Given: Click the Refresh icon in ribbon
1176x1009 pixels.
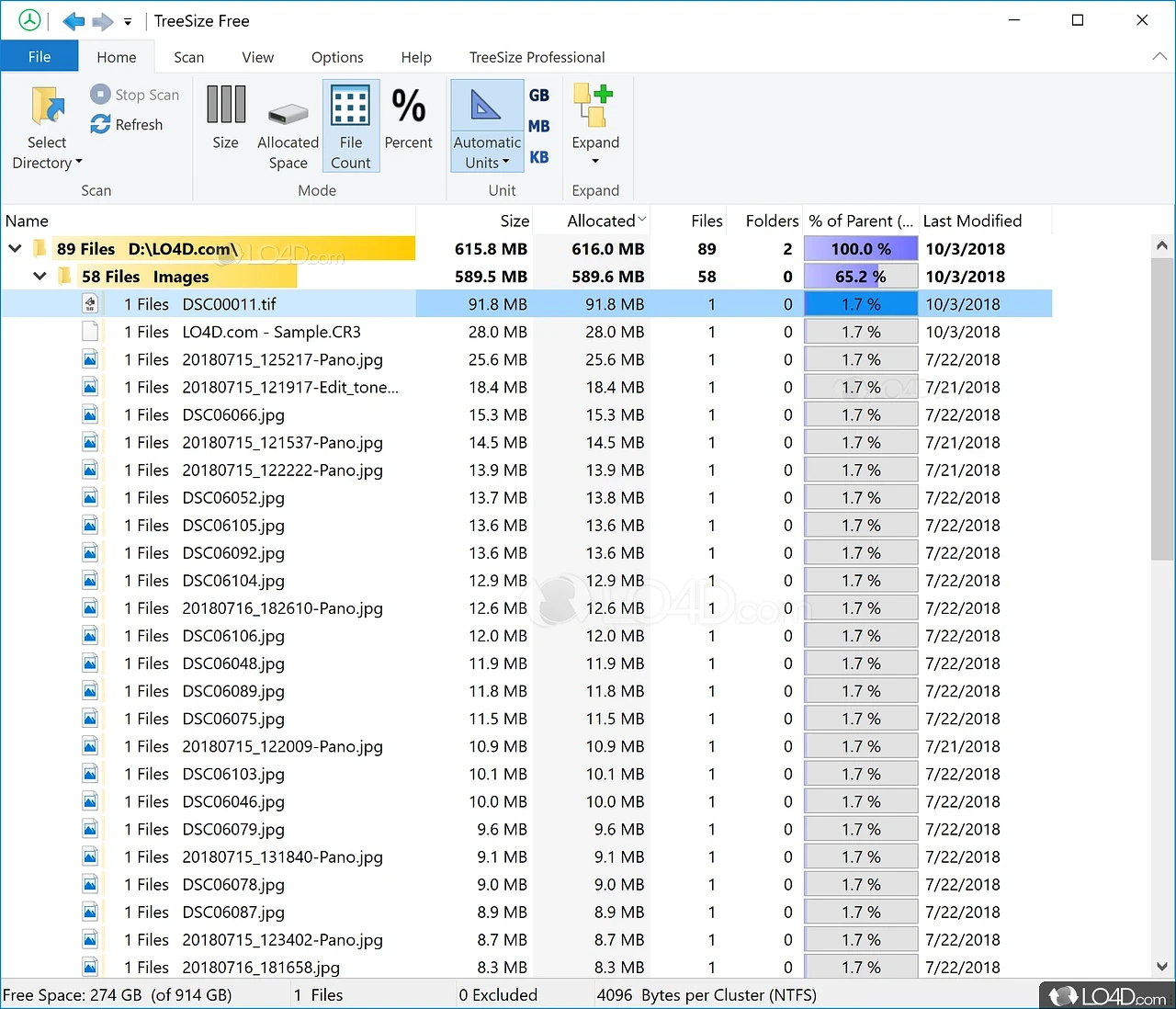Looking at the screenshot, I should 100,125.
